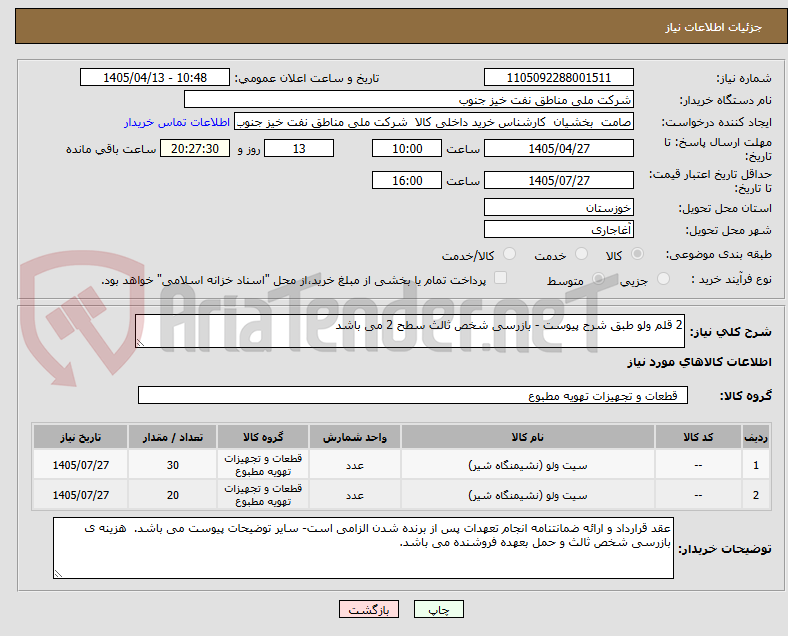Click the announcement date field 1405/04/13 - 10:48
Image resolution: width=788 pixels, height=636 pixels.
tap(155, 78)
